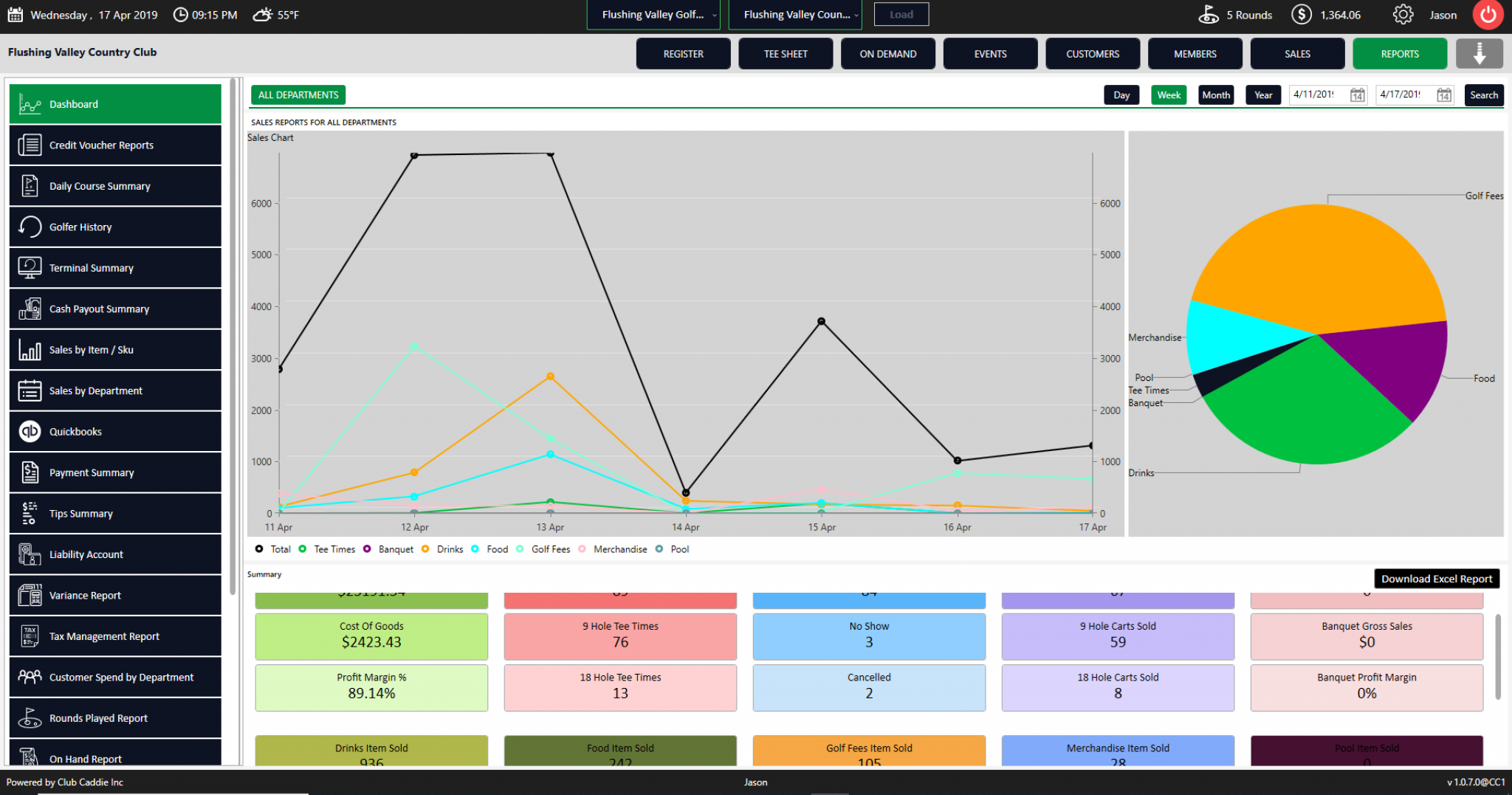The height and width of the screenshot is (795, 1512).
Task: Click the Search button
Action: tap(1483, 94)
